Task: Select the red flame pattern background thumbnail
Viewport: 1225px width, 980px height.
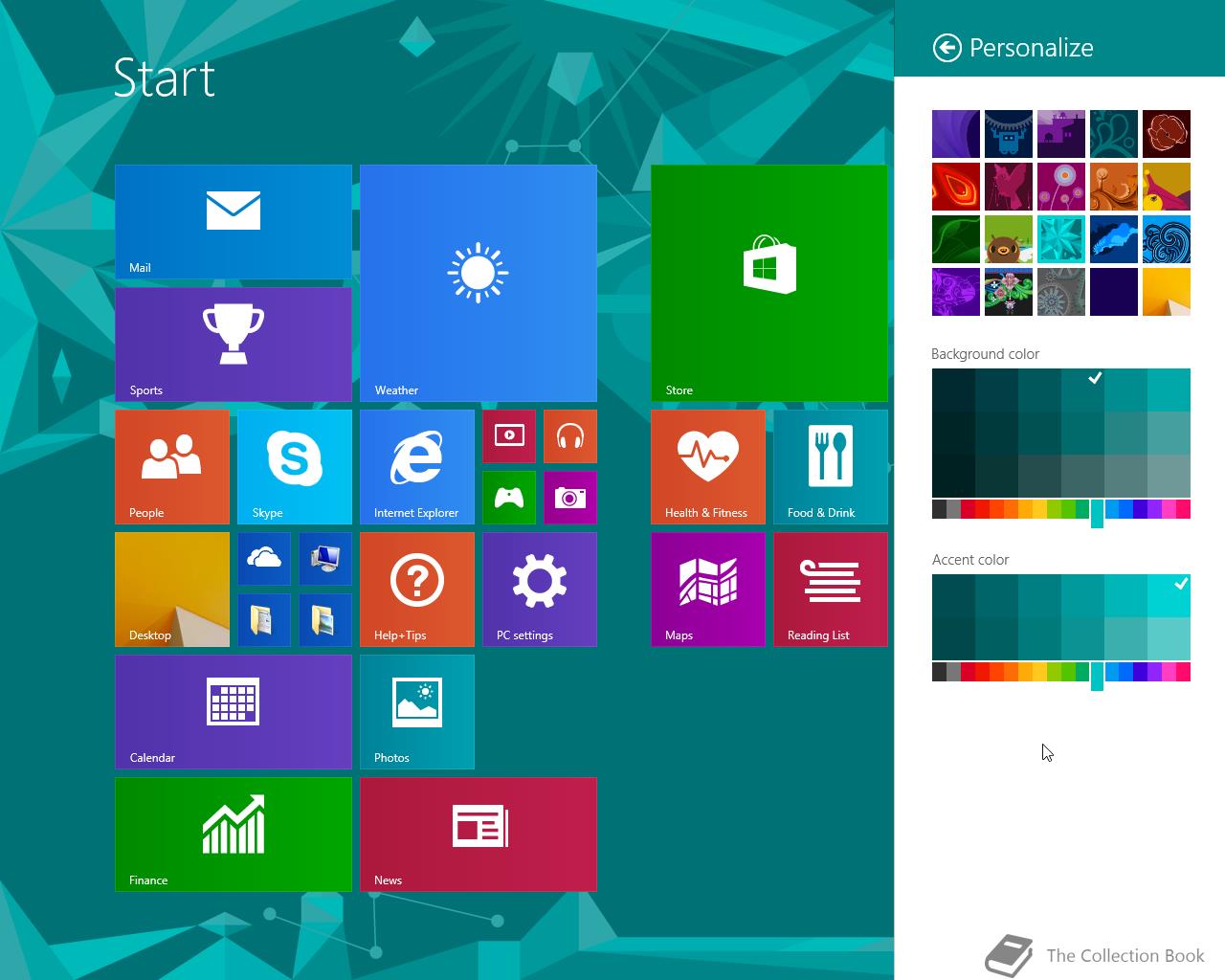Action: [x=956, y=187]
